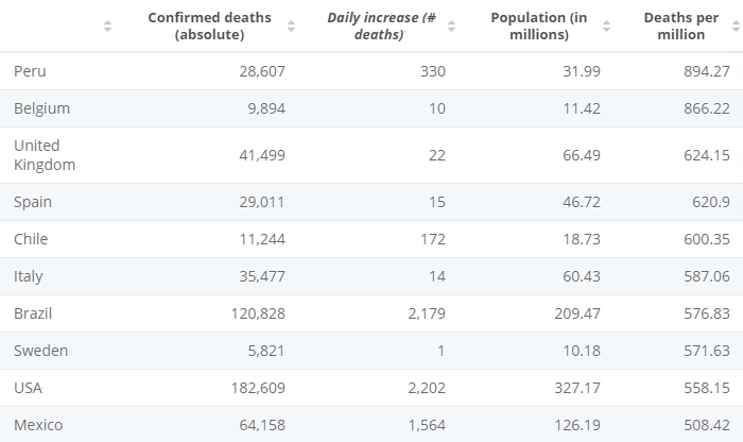Click sort arrows in the country column header
This screenshot has height=442, width=743.
tap(108, 26)
